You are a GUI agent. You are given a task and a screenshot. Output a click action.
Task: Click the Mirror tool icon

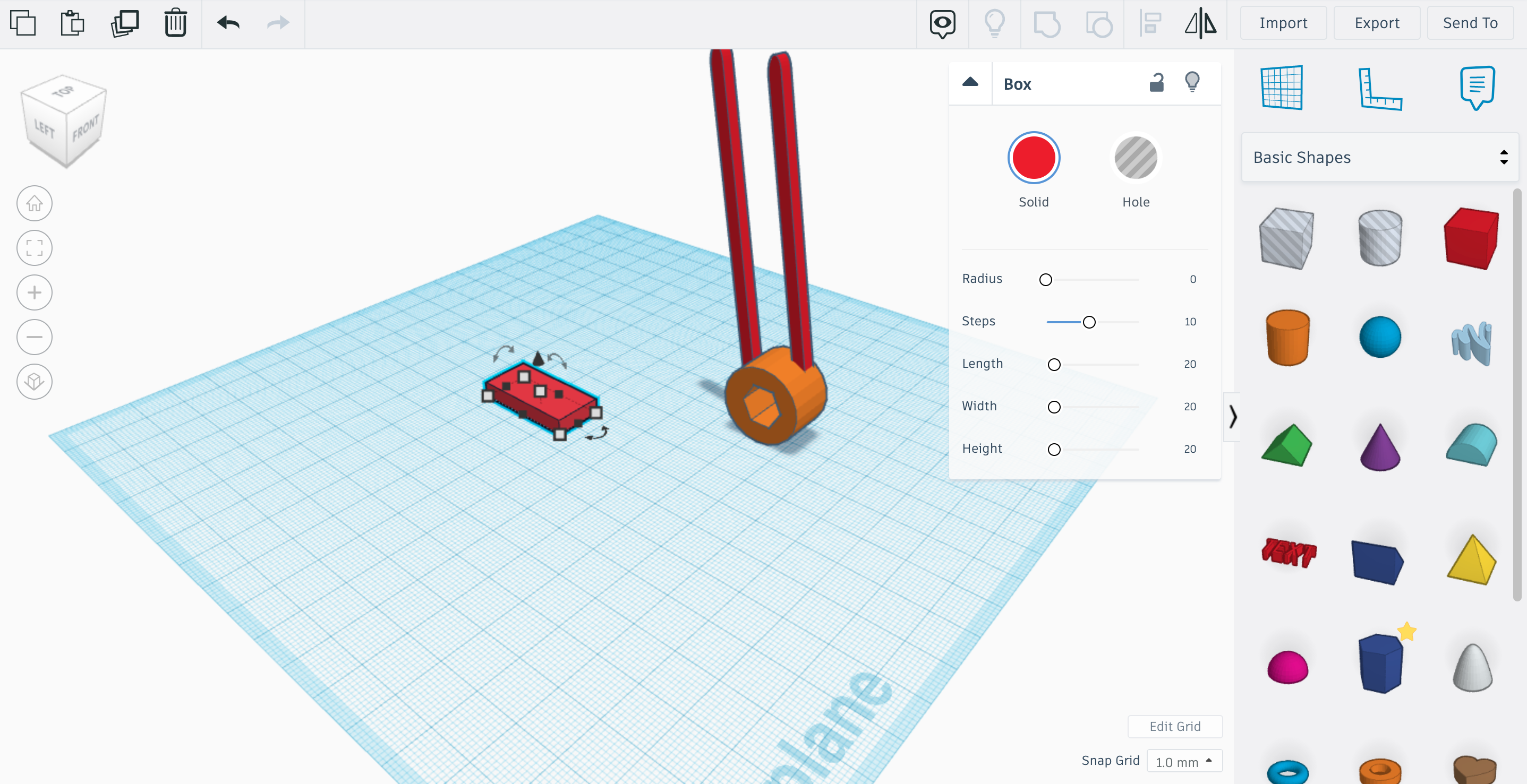(x=1200, y=24)
